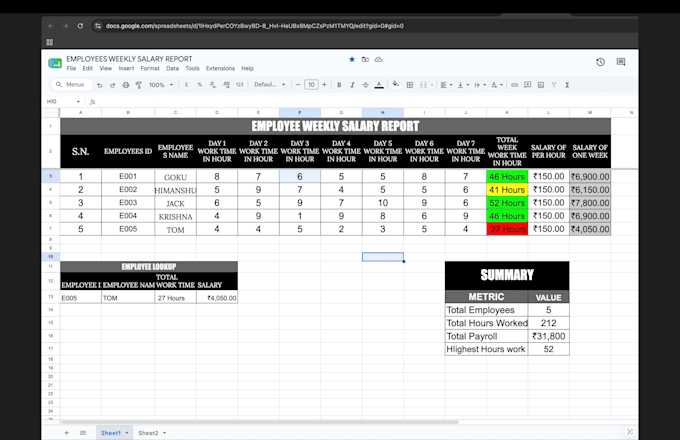Screen dimensions: 680x440
Task: Click the functions sigma icon
Action: click(x=567, y=85)
